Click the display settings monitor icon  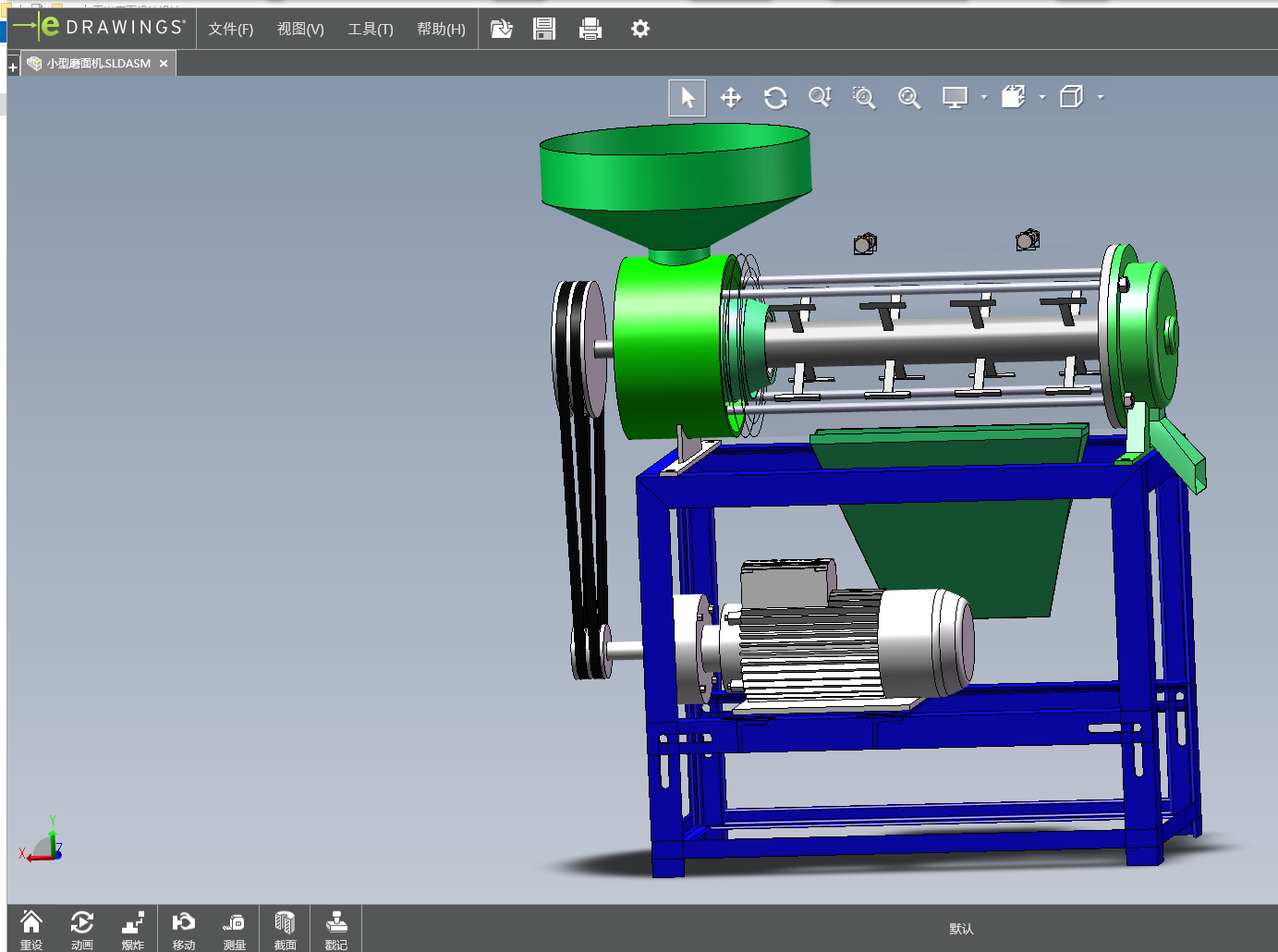pos(955,98)
